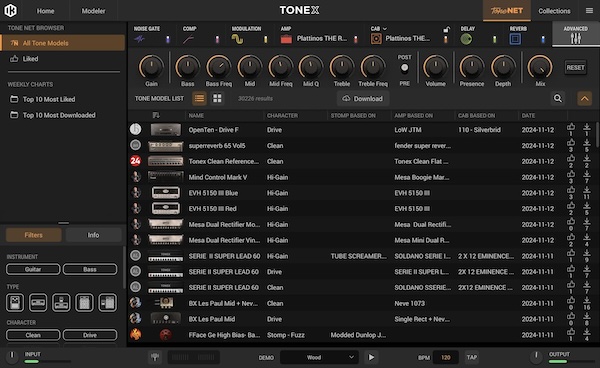Select the fifth Type filter icon
Screen dimensions: 600x368
(108, 303)
